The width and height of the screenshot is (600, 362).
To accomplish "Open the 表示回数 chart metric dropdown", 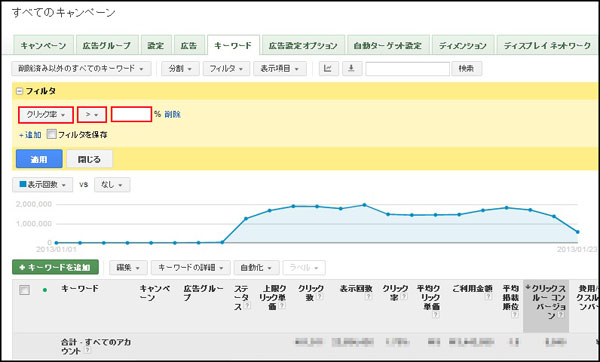I will tap(42, 185).
